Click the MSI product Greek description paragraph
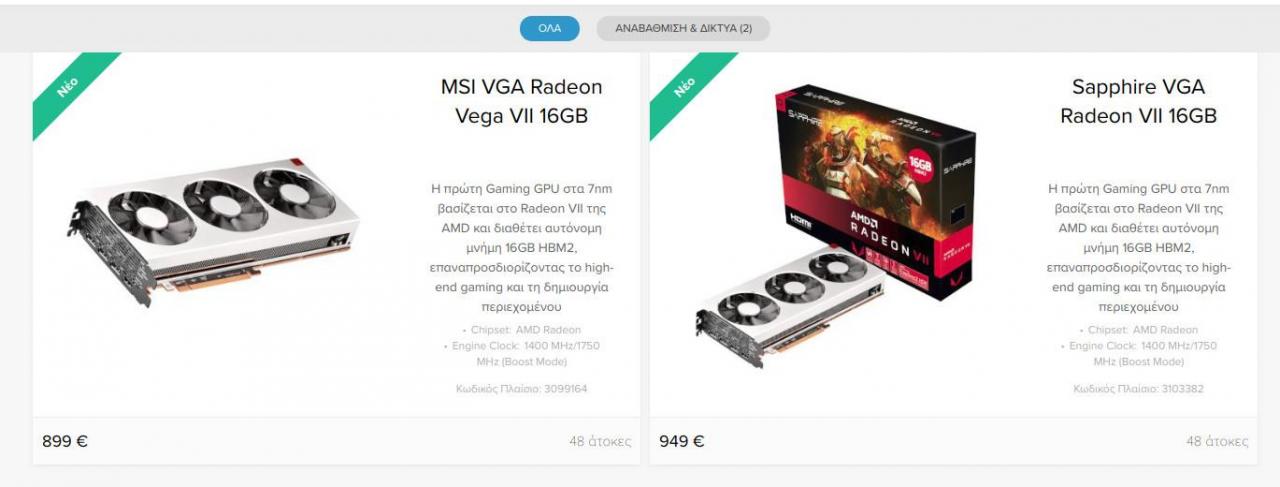This screenshot has width=1280, height=487. click(521, 248)
